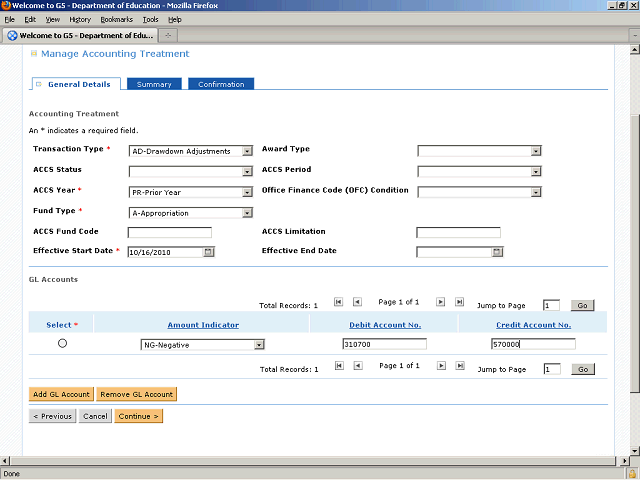Expand the Transaction Type dropdown
This screenshot has width=640, height=480.
point(248,152)
